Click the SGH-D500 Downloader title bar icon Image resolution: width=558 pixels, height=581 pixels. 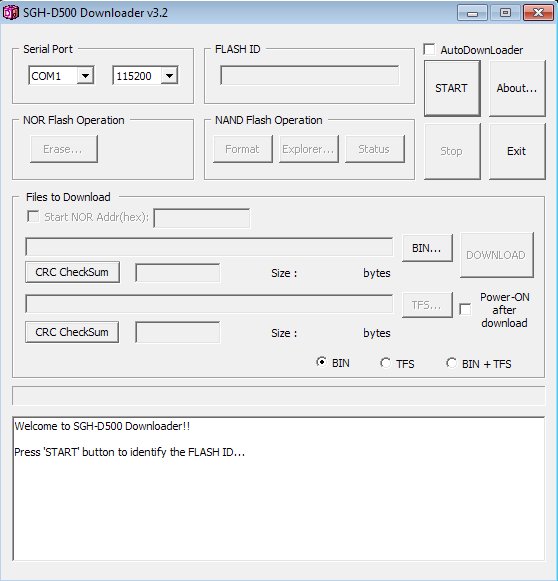click(x=10, y=13)
